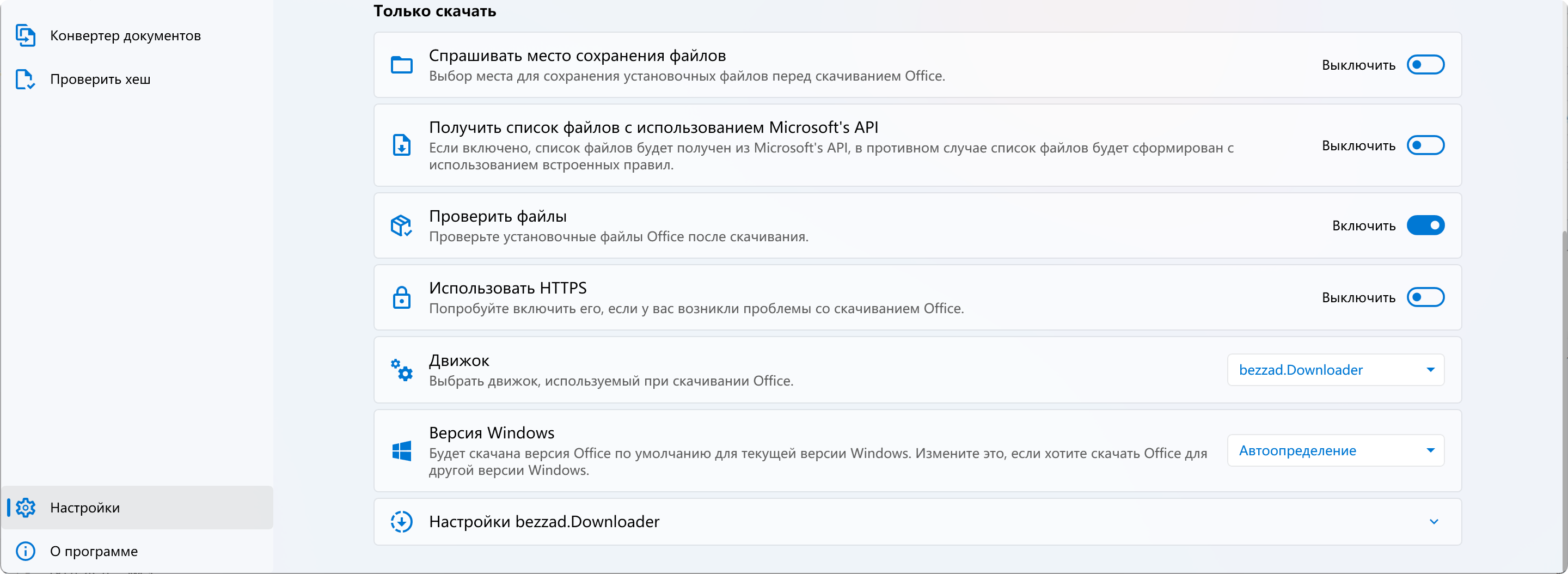Viewport: 1568px width, 574px height.
Task: Click the Движок setting title
Action: [459, 361]
